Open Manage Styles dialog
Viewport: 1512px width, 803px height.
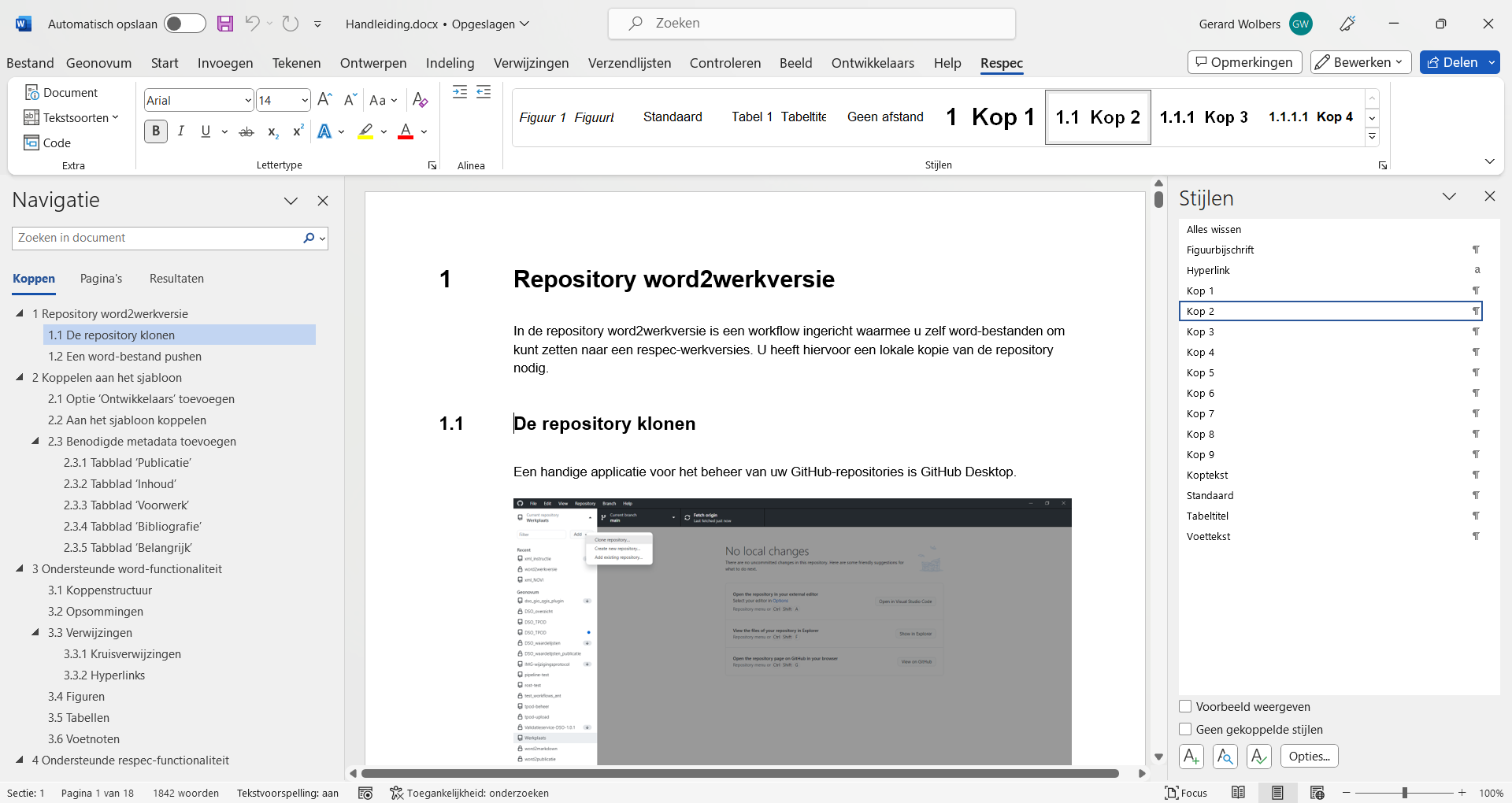(x=1259, y=757)
